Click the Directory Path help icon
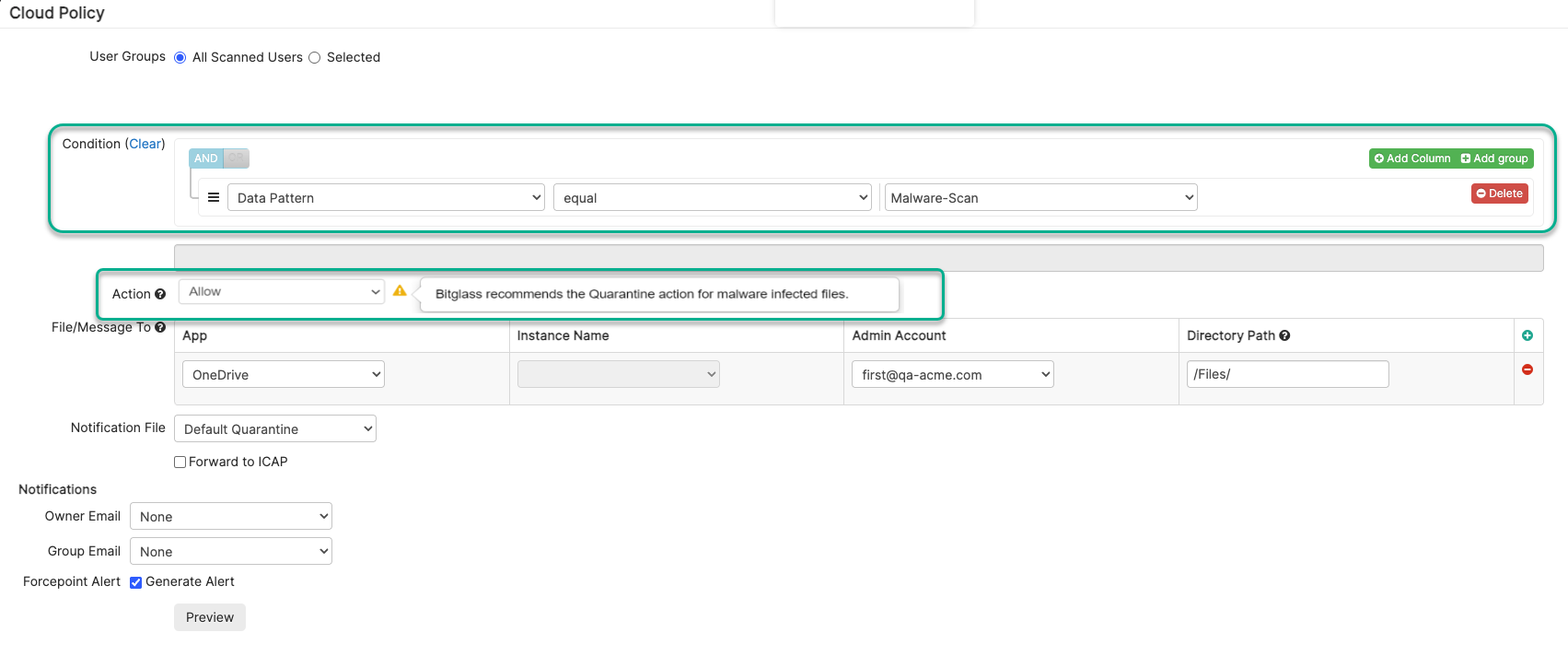 pyautogui.click(x=1284, y=335)
